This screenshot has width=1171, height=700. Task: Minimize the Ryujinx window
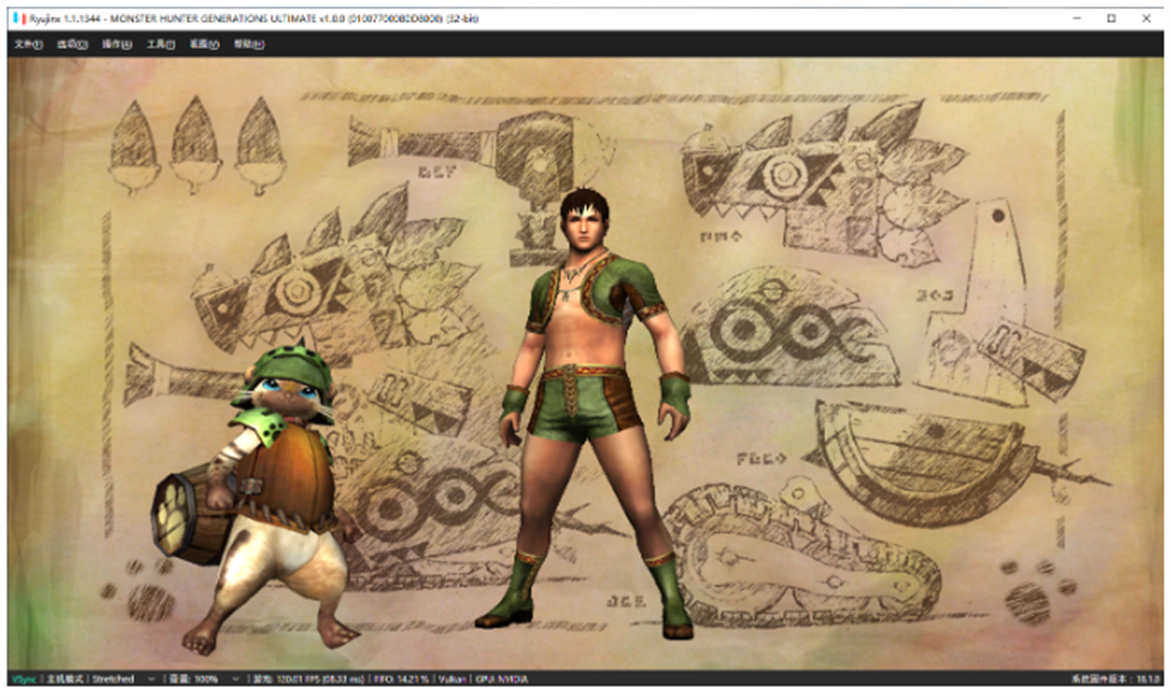pos(1075,18)
